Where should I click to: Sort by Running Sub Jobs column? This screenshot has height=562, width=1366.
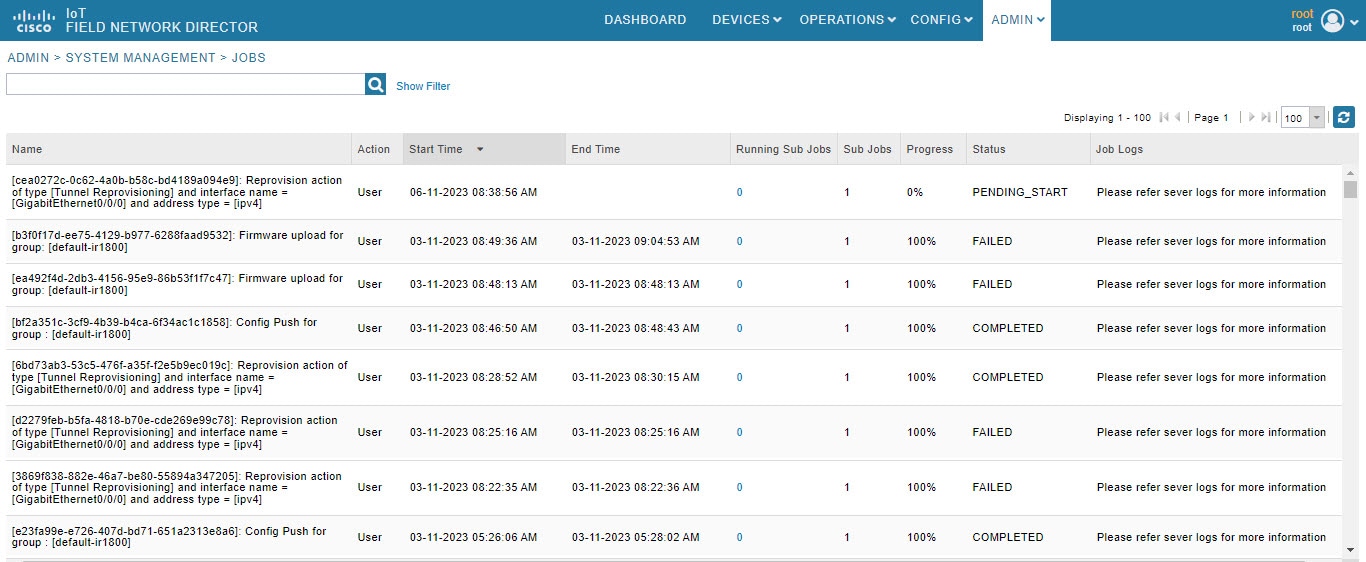tap(783, 149)
